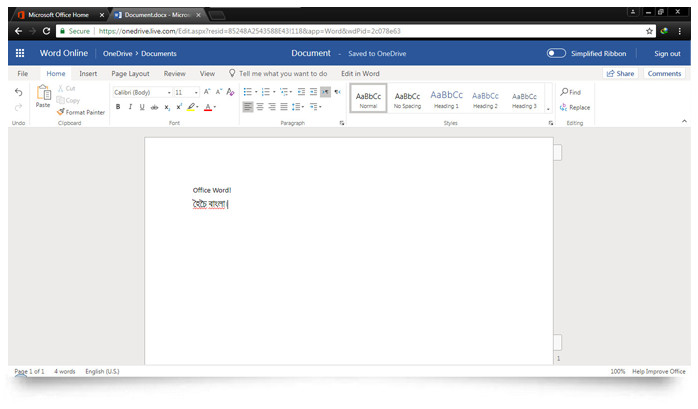Apply the Heading 1 style
This screenshot has height=409, width=698.
446,98
